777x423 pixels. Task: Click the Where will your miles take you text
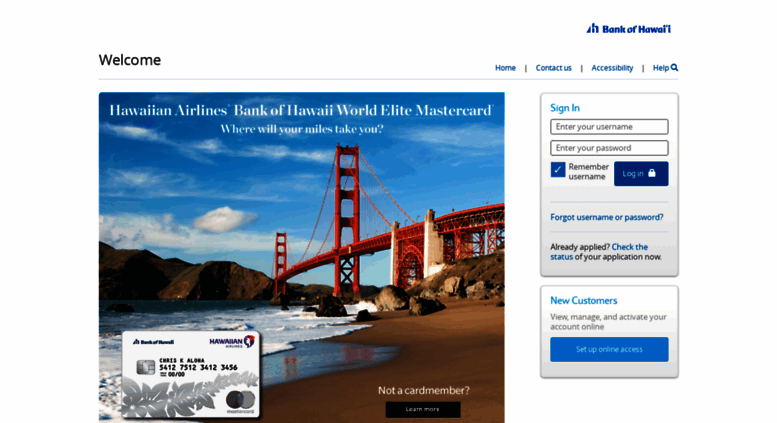pos(302,129)
